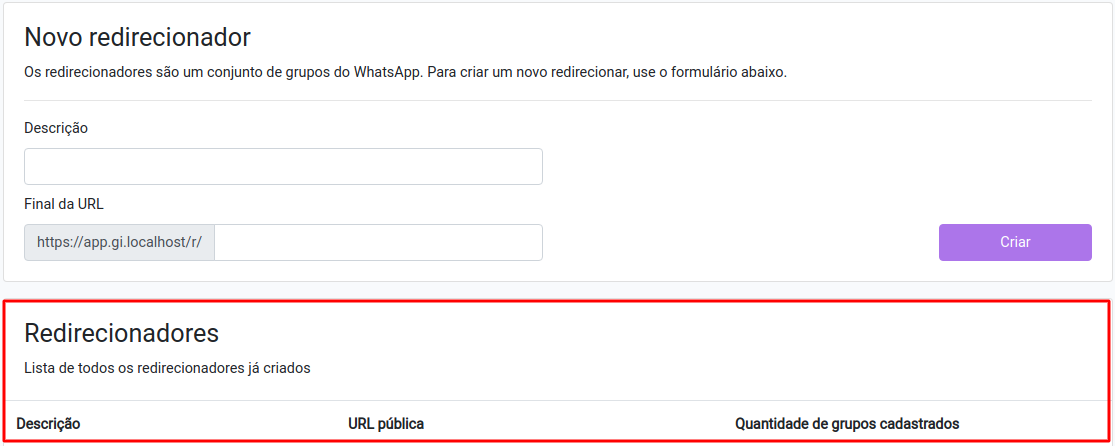Click the horizontal divider below the intro text
Image resolution: width=1115 pixels, height=446 pixels.
[557, 100]
